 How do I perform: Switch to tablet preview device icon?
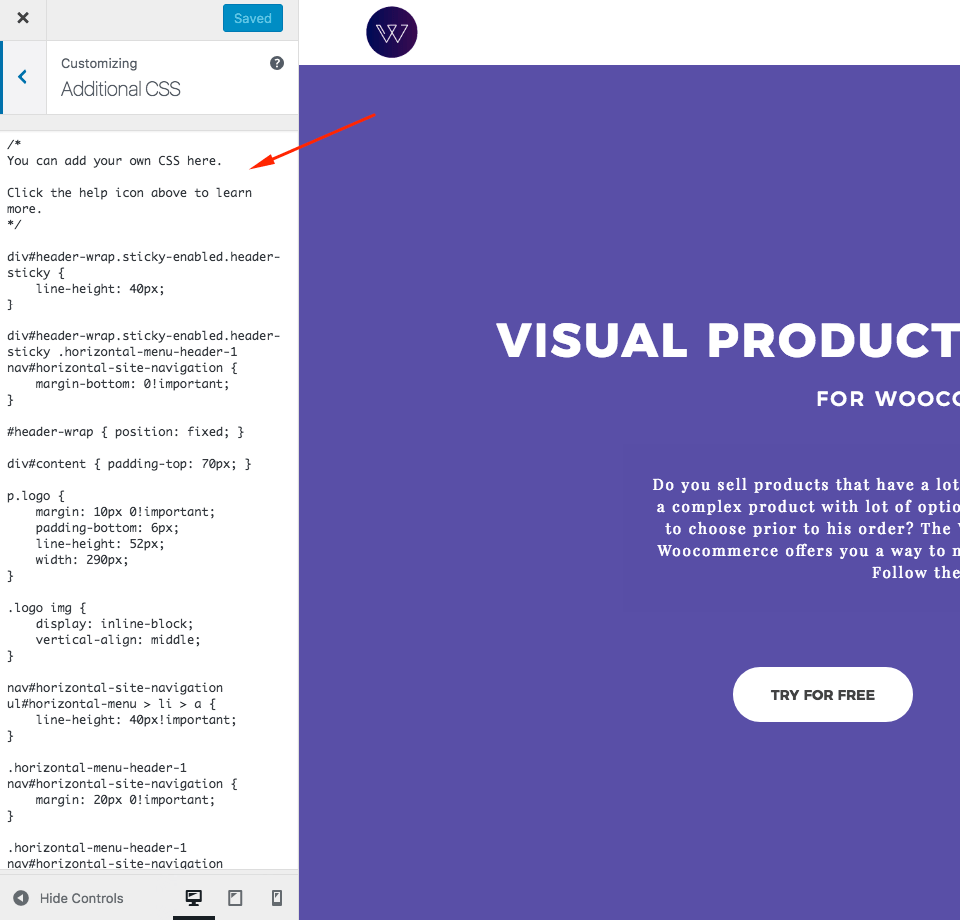(x=235, y=898)
